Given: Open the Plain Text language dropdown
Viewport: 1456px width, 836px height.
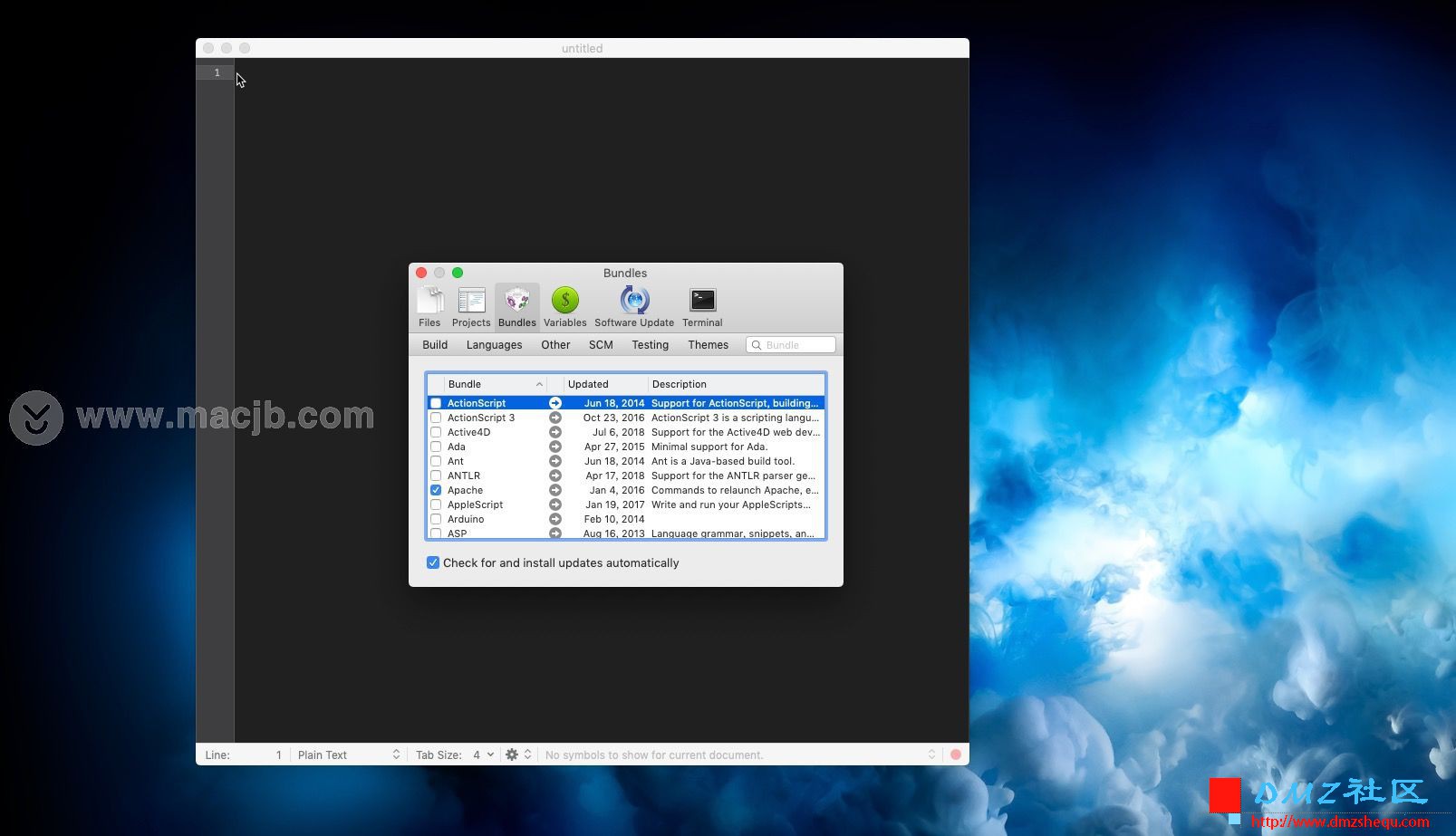Looking at the screenshot, I should pyautogui.click(x=349, y=754).
